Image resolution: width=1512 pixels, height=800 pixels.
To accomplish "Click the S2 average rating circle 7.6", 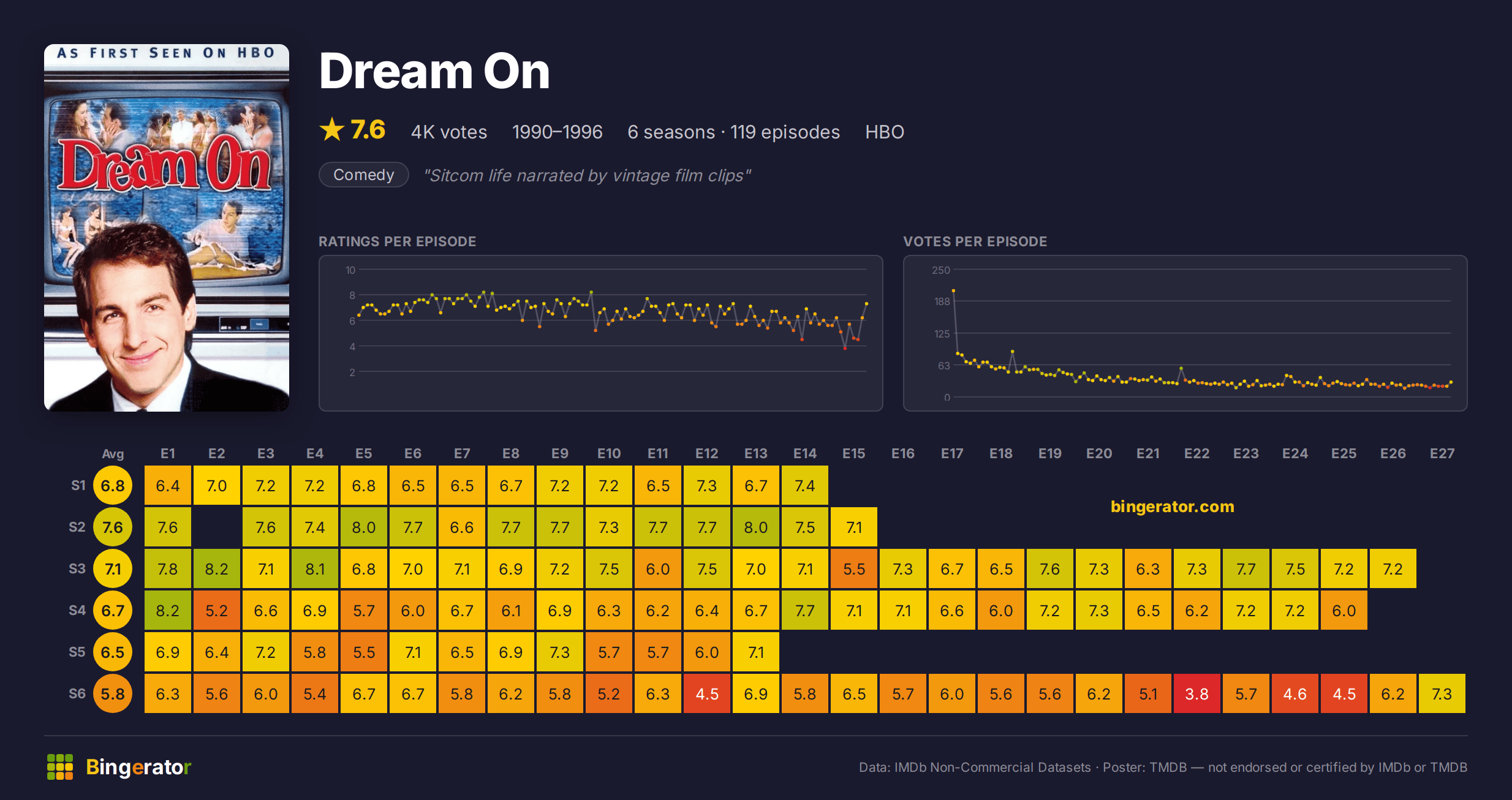I will [113, 527].
